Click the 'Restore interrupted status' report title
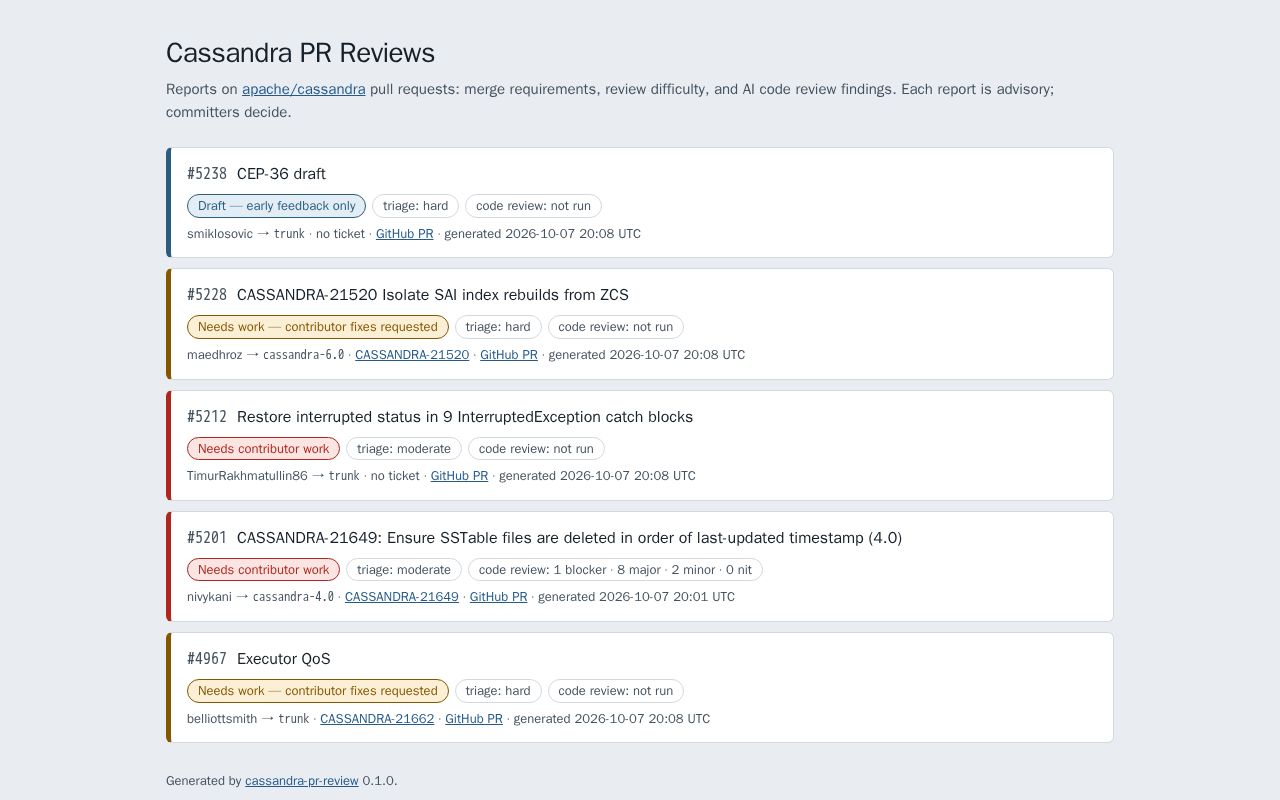Viewport: 1280px width, 800px height. coord(465,416)
